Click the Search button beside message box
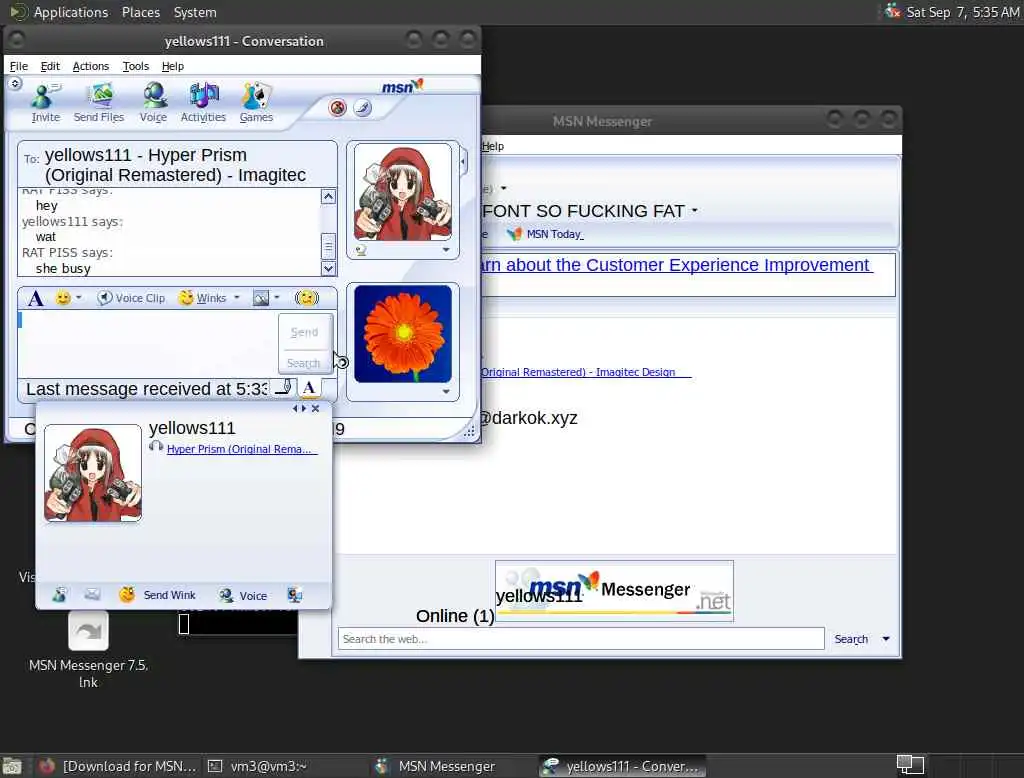 click(304, 363)
